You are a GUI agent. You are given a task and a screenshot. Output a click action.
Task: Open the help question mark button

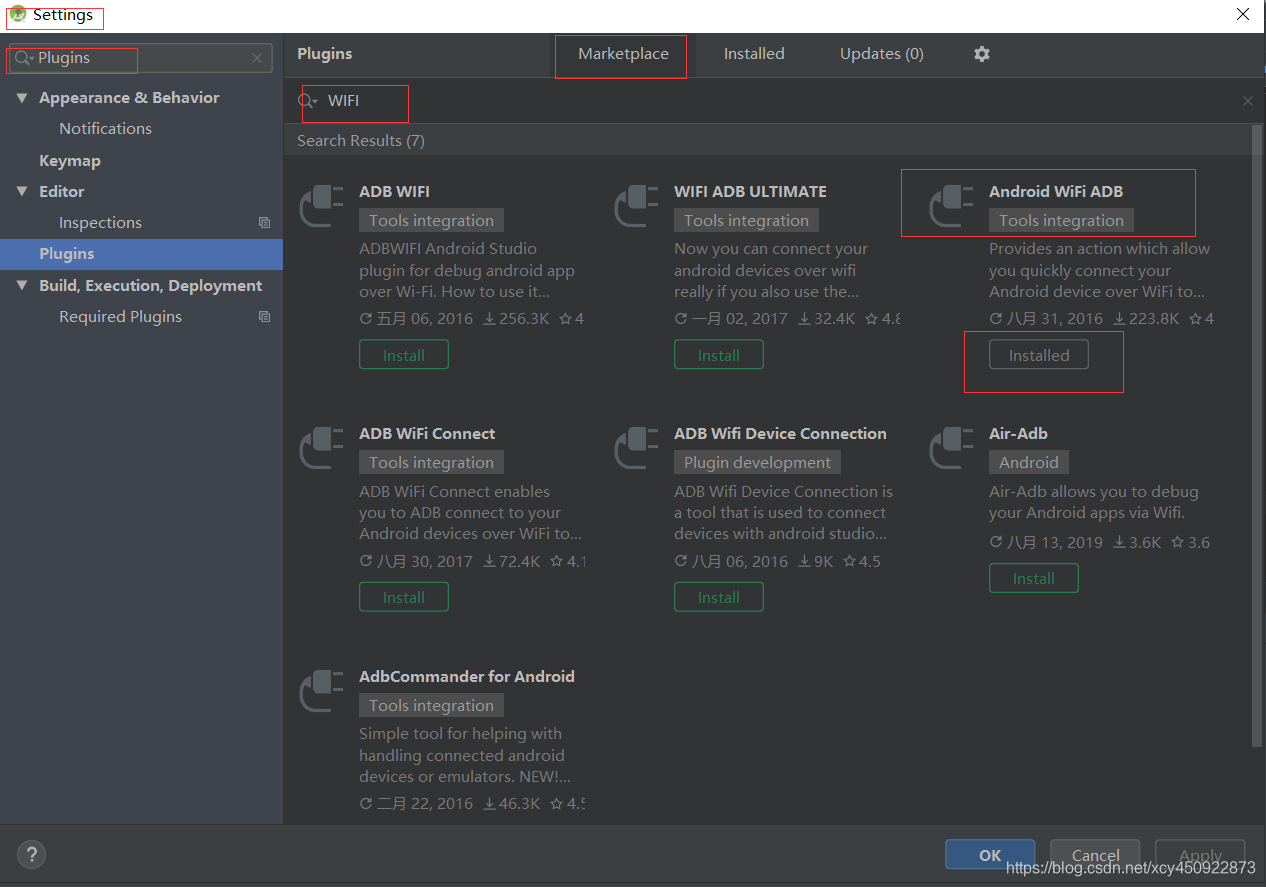[32, 855]
